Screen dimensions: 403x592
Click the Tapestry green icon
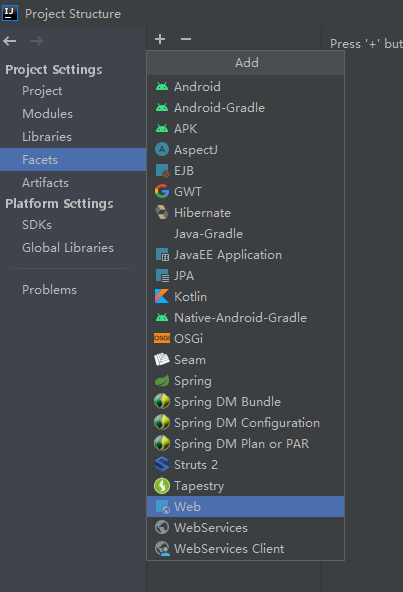(162, 486)
